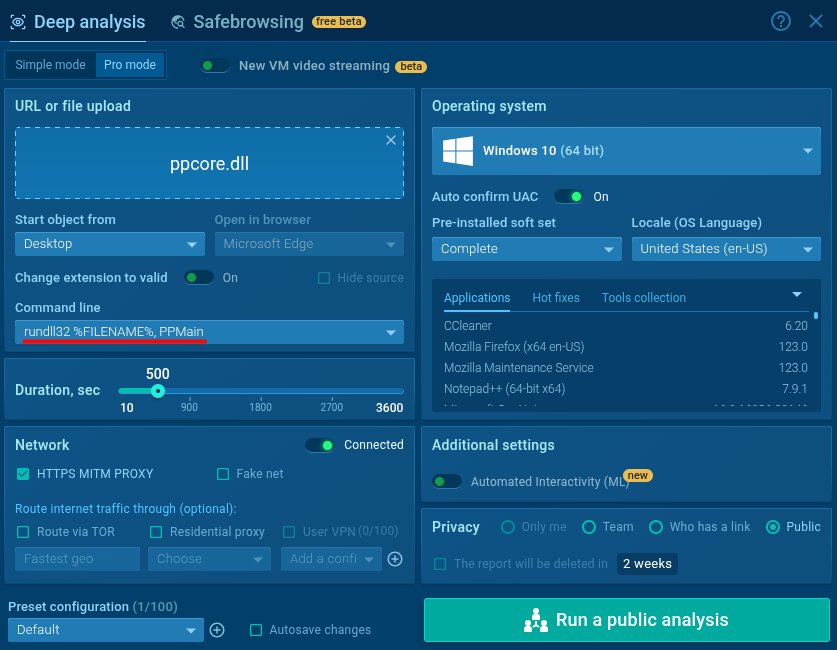
Task: Select Mozilla Maintenance Service entry
Action: coord(626,368)
